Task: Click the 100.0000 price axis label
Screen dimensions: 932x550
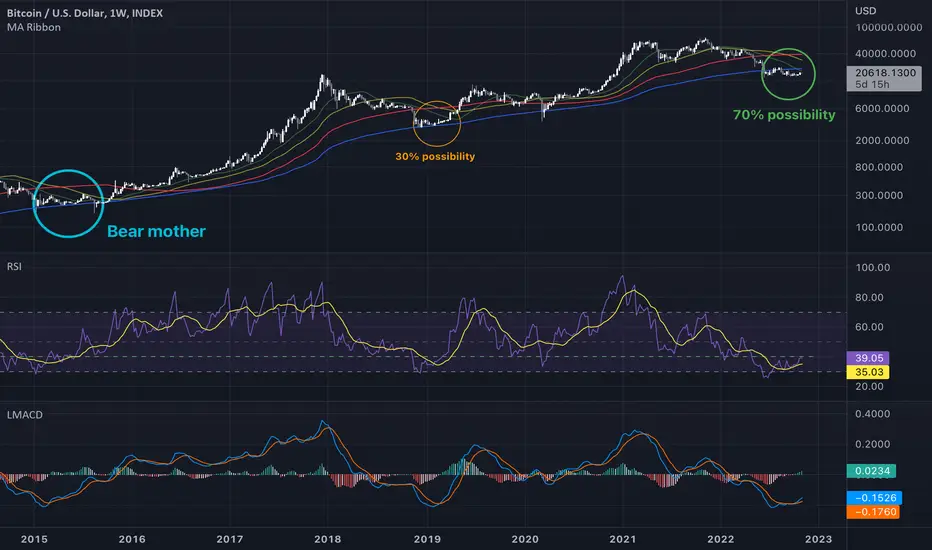Action: pos(879,227)
